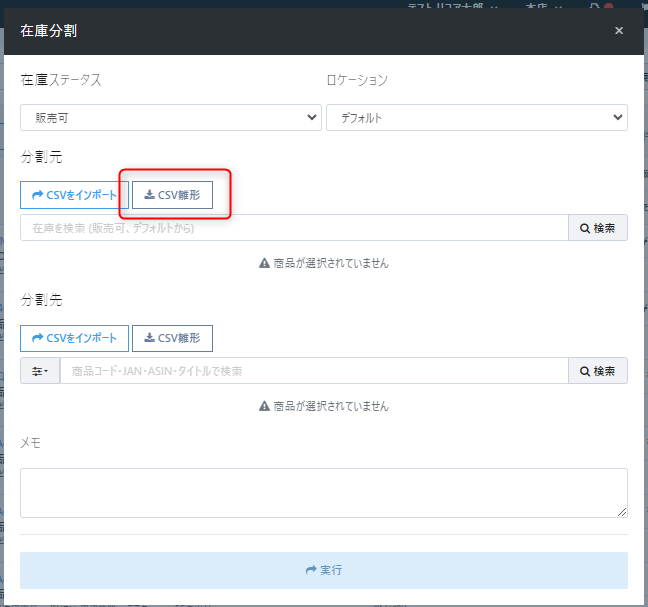Focus the 在庫を検索 input field
The image size is (648, 607).
(x=294, y=228)
